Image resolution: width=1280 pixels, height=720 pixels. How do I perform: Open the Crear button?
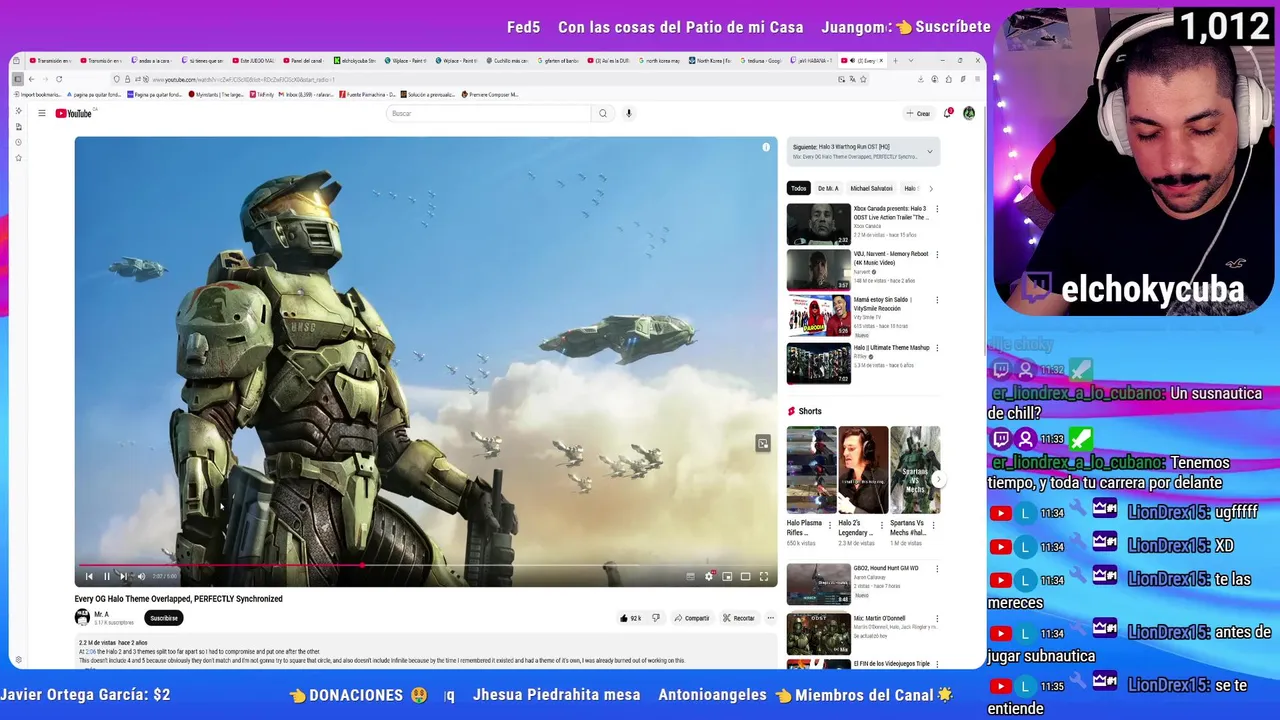[x=919, y=113]
